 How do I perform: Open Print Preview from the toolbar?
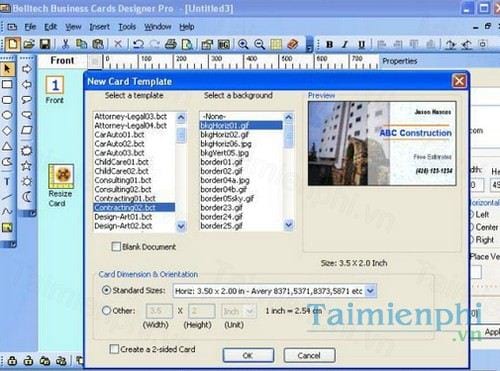tap(187, 44)
